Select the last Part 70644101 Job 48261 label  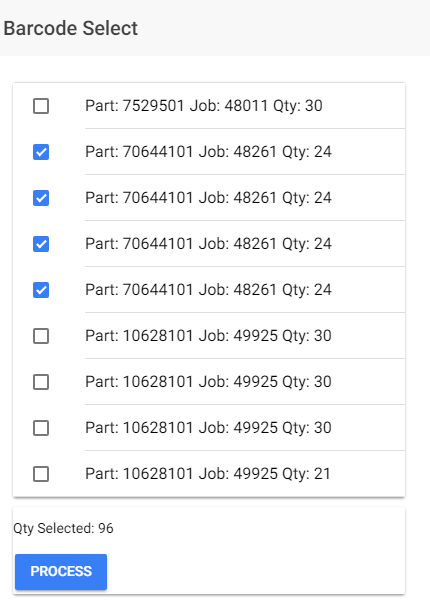coord(208,290)
